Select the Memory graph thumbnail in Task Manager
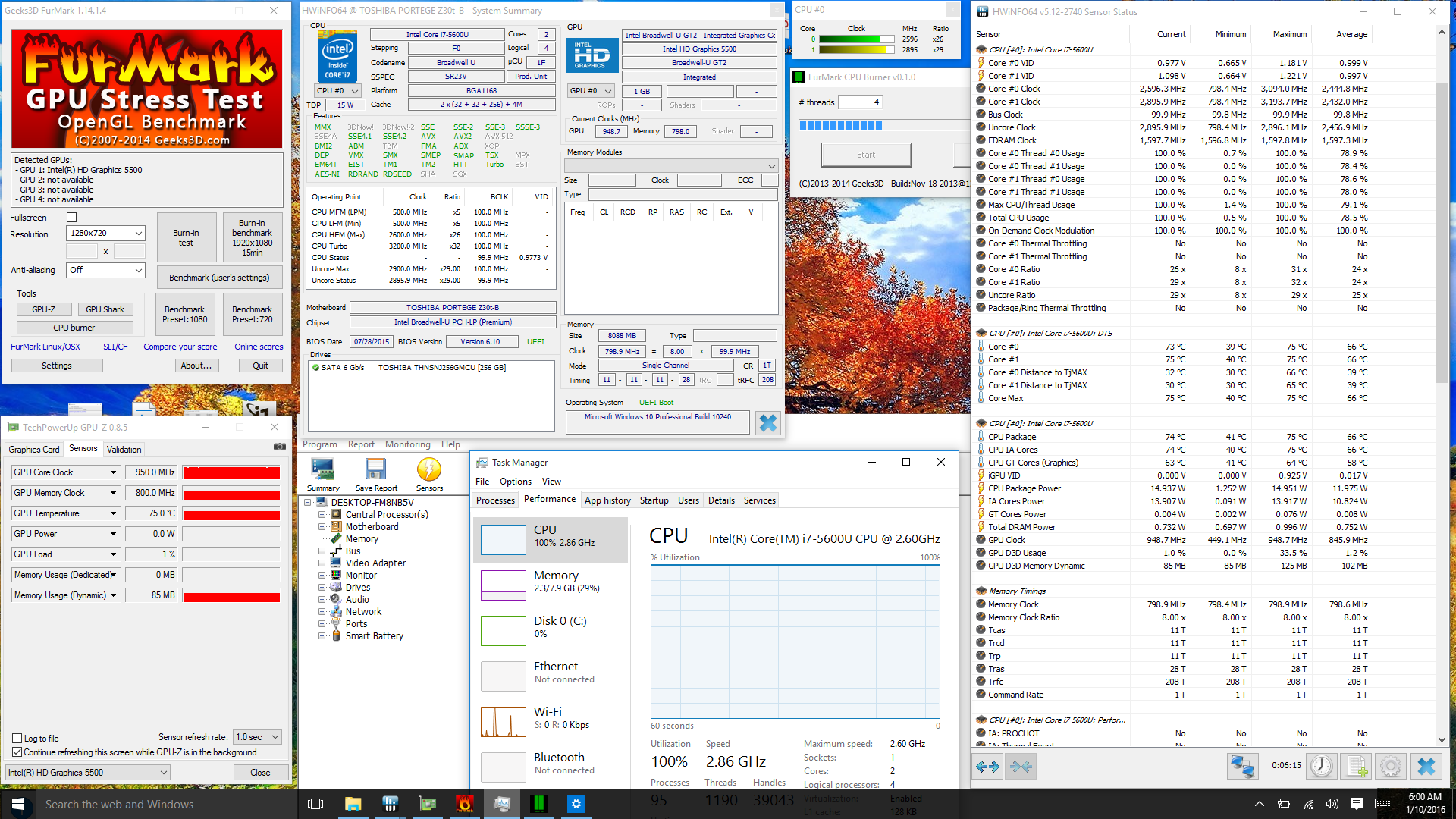The image size is (1456, 819). tap(503, 585)
